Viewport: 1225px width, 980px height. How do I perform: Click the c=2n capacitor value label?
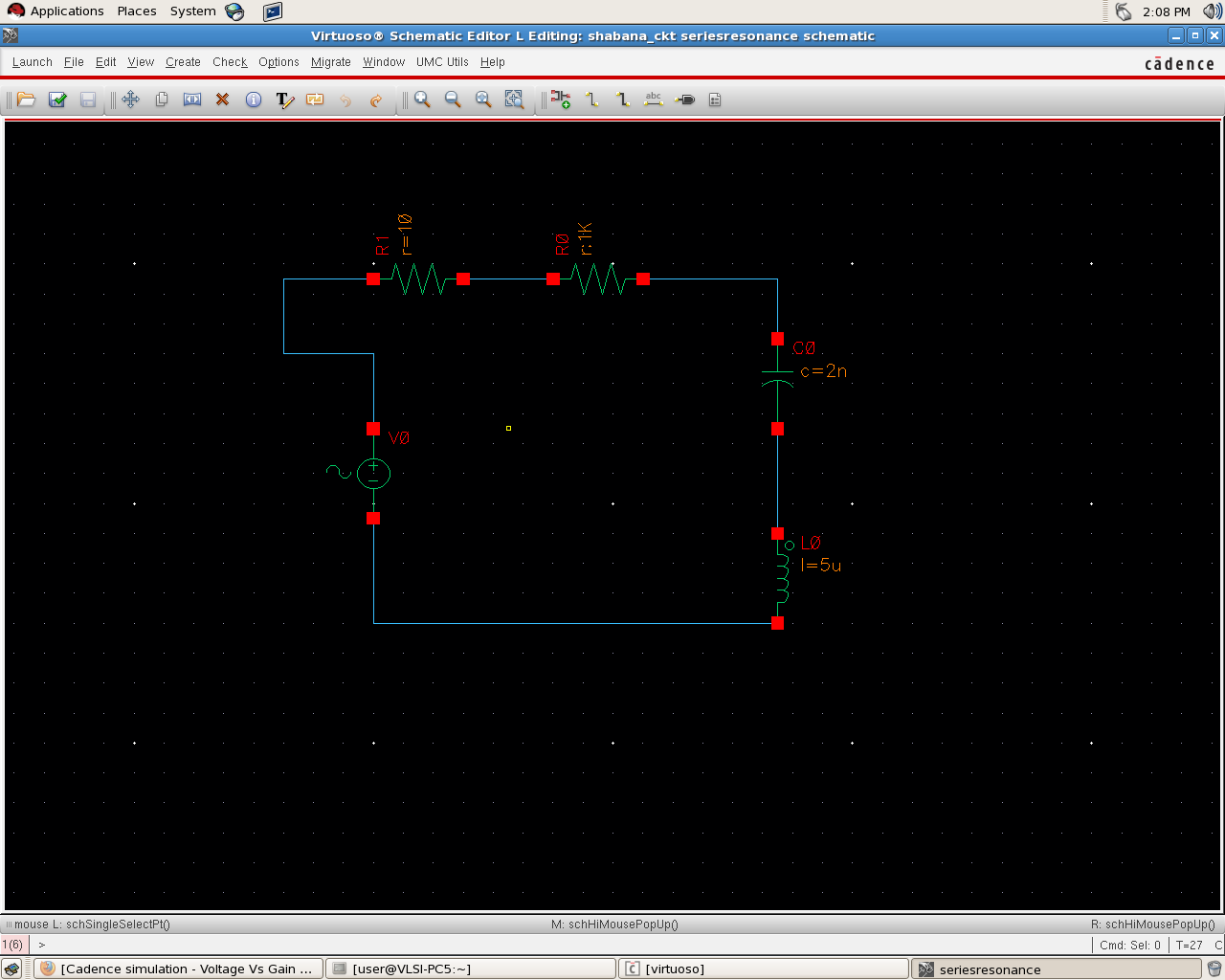823,371
